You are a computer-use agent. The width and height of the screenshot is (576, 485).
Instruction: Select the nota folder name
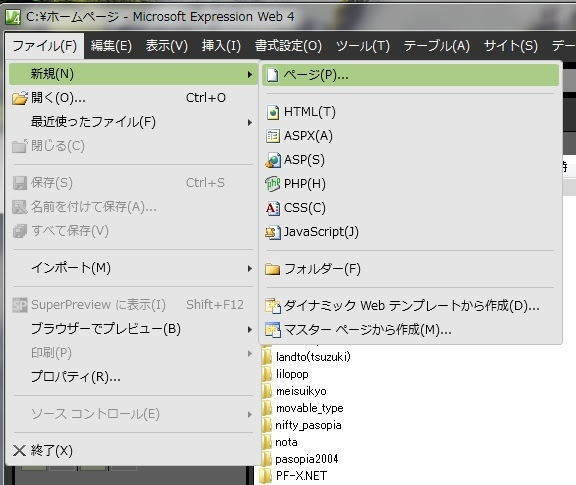click(x=286, y=442)
